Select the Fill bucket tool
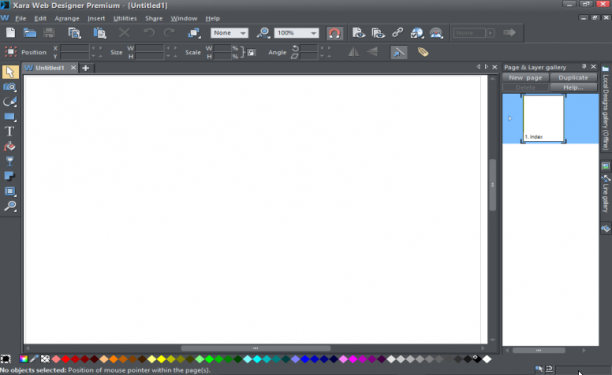 (9, 146)
